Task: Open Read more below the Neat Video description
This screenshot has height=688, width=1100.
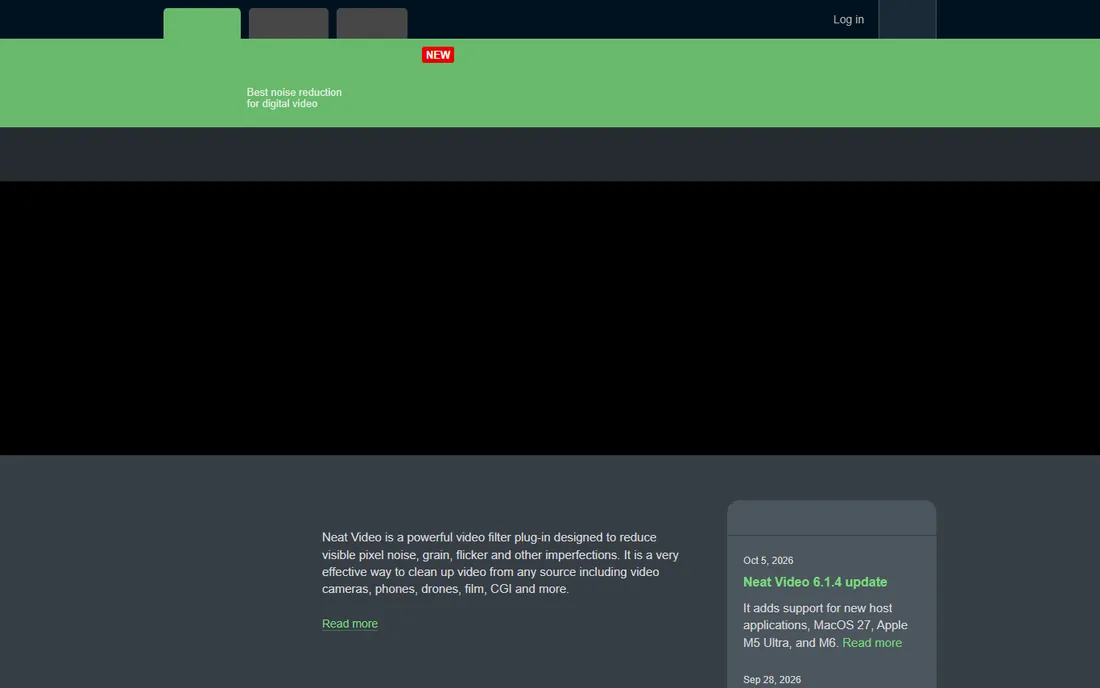Action: click(349, 623)
